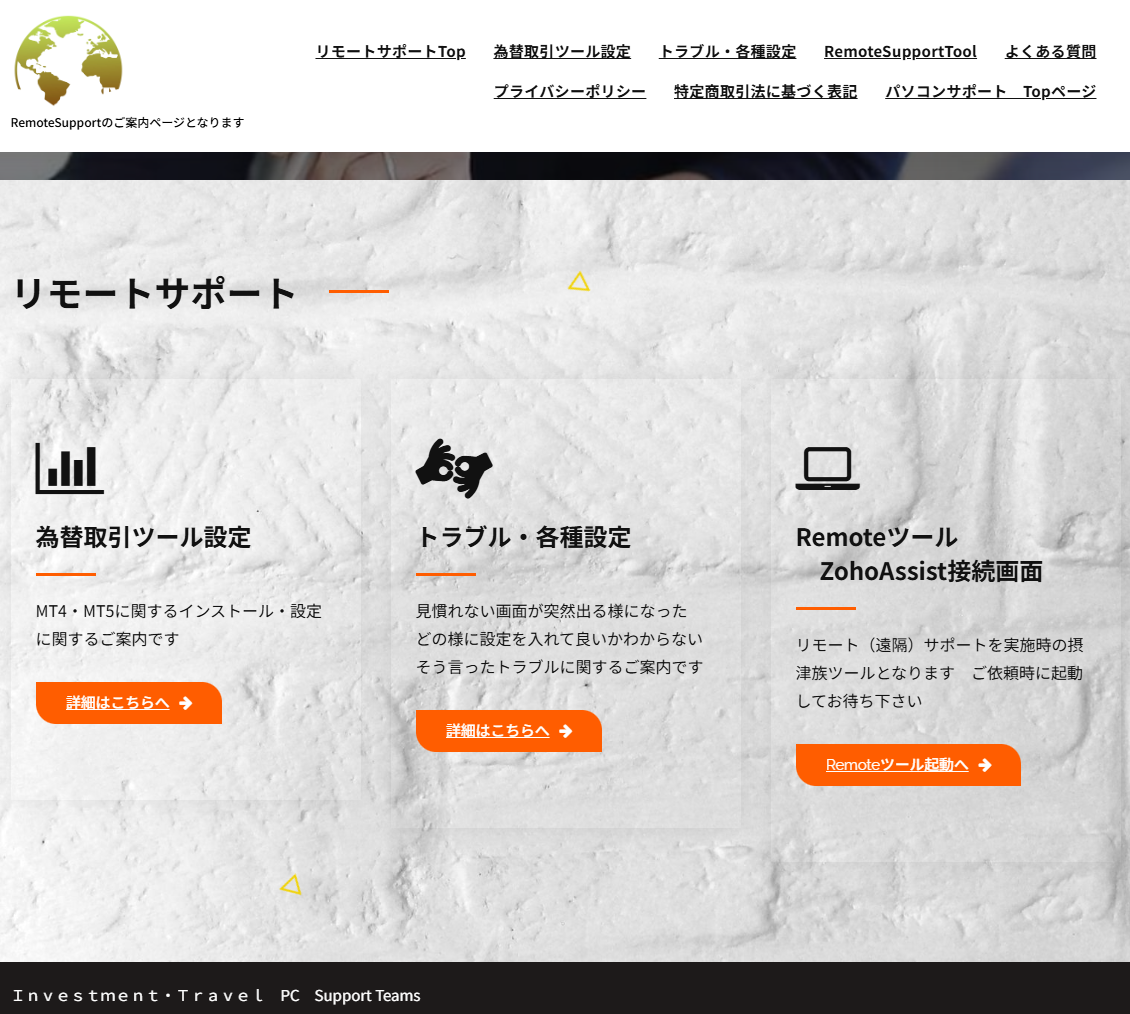
Task: Go to パソコンサポート Topページ link
Action: 991,92
